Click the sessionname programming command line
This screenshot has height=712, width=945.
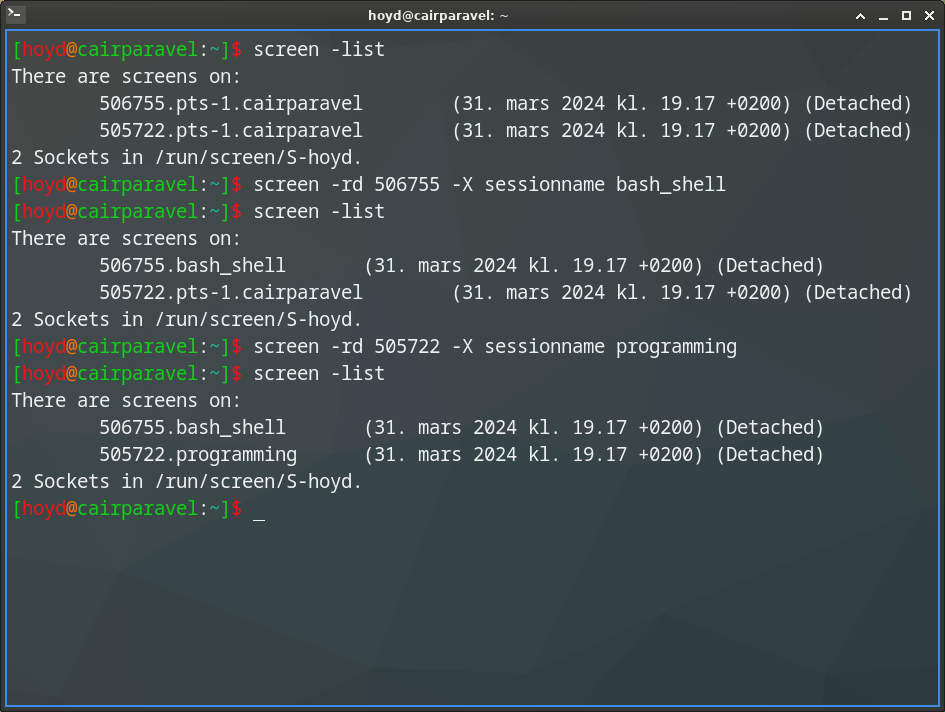(x=495, y=346)
